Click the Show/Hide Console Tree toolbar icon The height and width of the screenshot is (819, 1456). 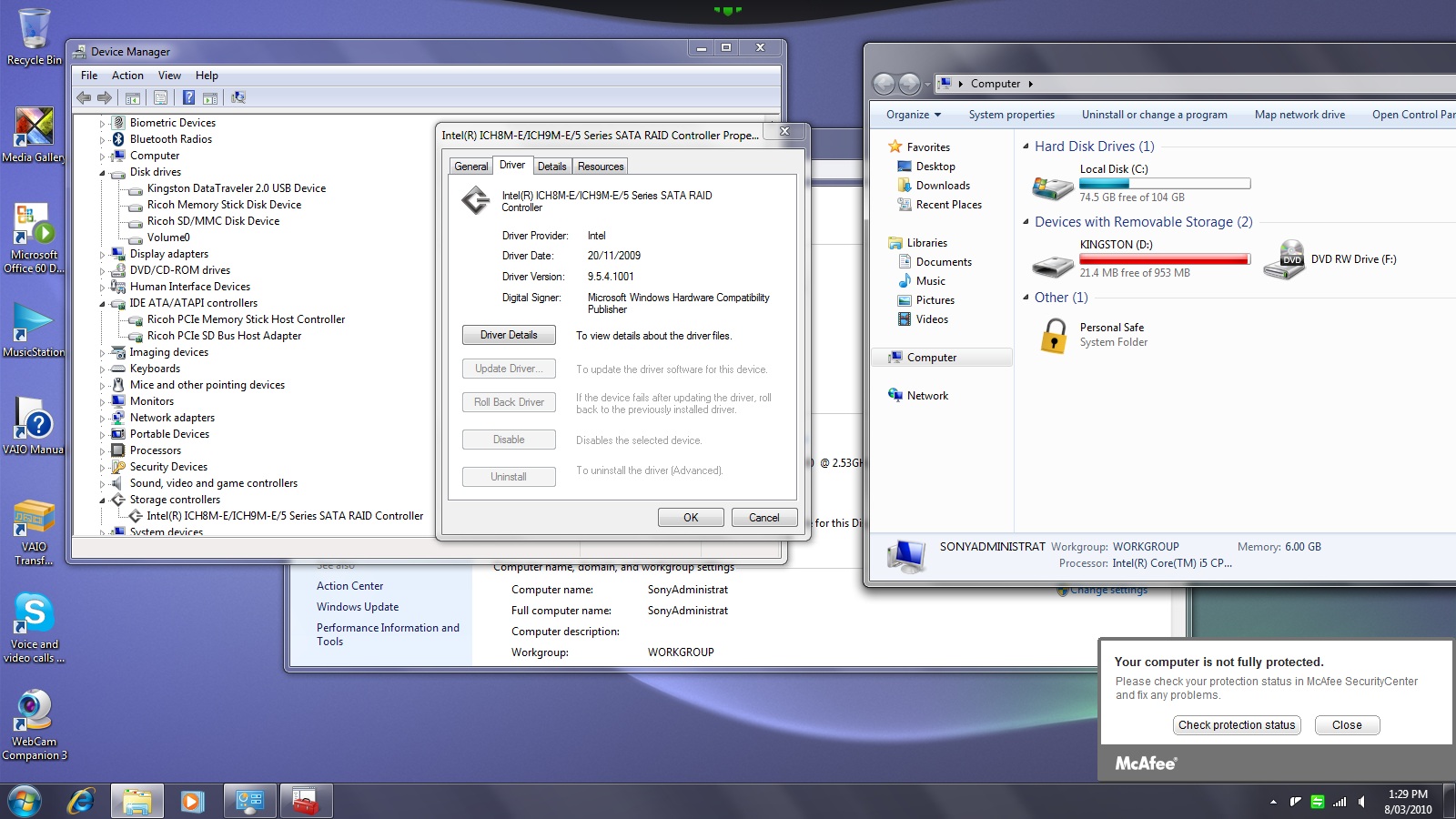point(133,97)
